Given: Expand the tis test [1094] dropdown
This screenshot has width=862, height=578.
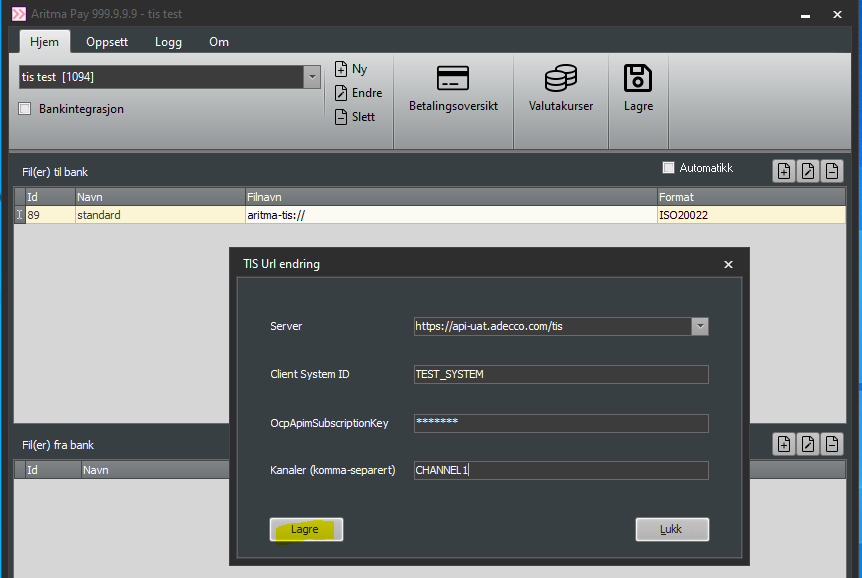Looking at the screenshot, I should (x=312, y=77).
